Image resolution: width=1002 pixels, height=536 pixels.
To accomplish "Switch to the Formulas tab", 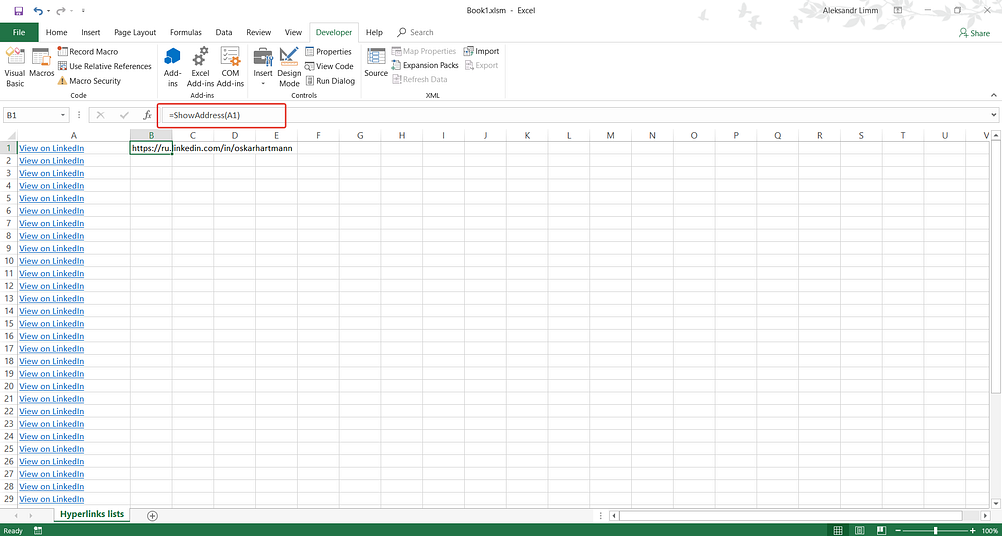I will pos(186,33).
